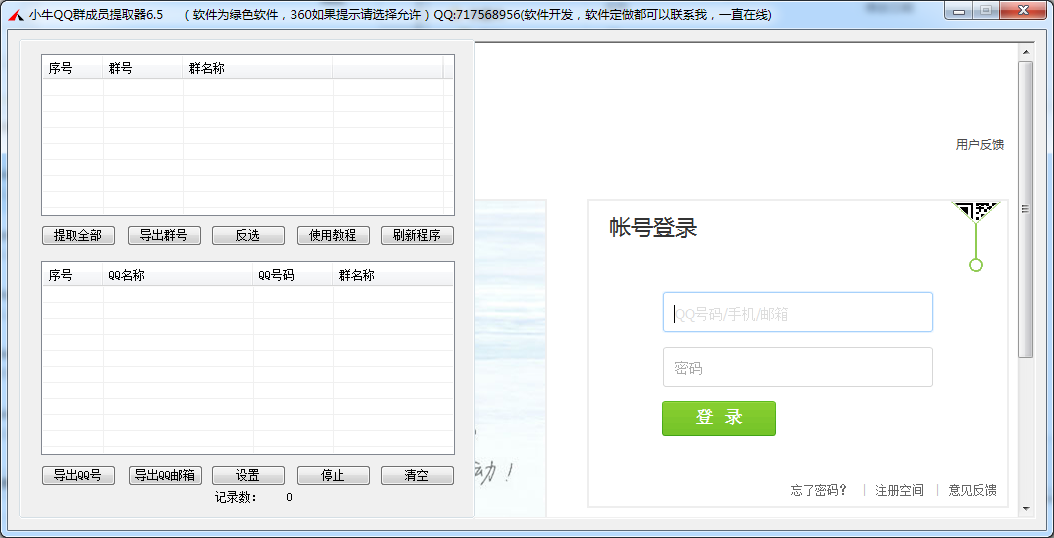Clear the records using 清空
Image resolution: width=1054 pixels, height=538 pixels.
417,476
